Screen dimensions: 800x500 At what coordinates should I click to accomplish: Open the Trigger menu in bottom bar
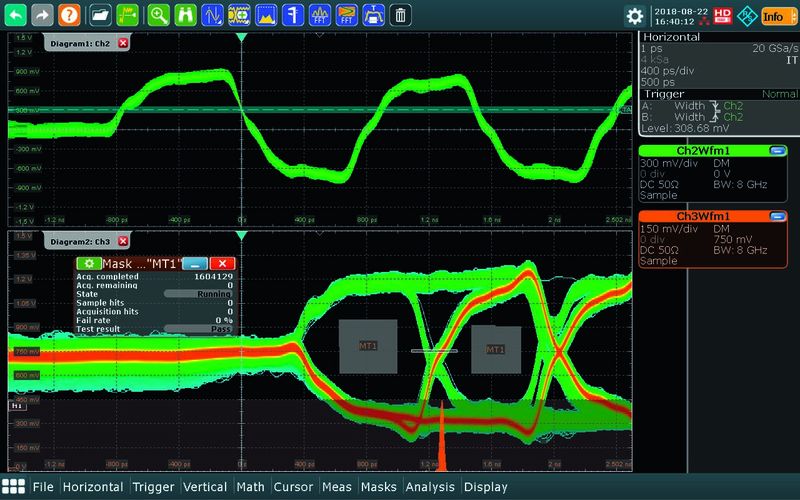coord(153,487)
